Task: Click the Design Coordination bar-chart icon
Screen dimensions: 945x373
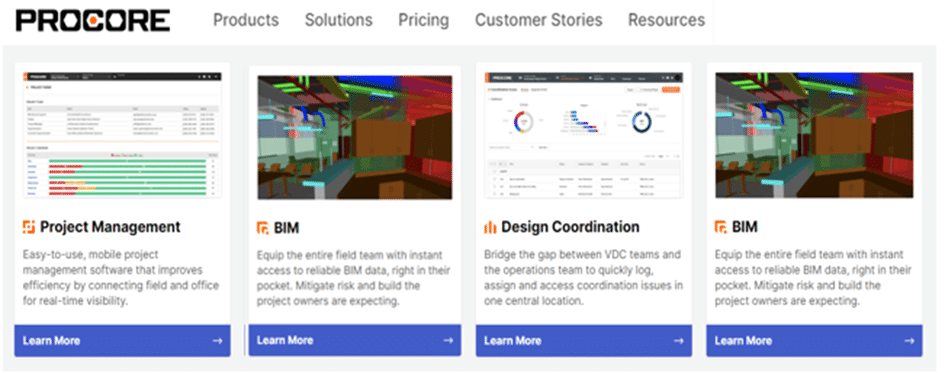Action: (490, 227)
